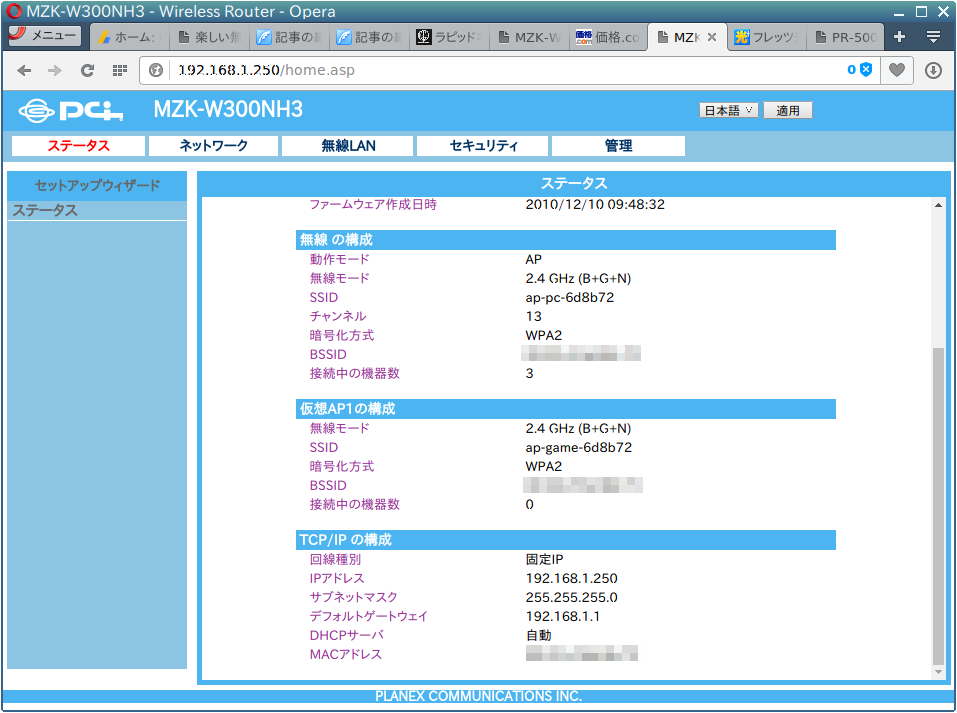Click the ad blocker shield icon
Screen dimensions: 957x713
tap(866, 70)
